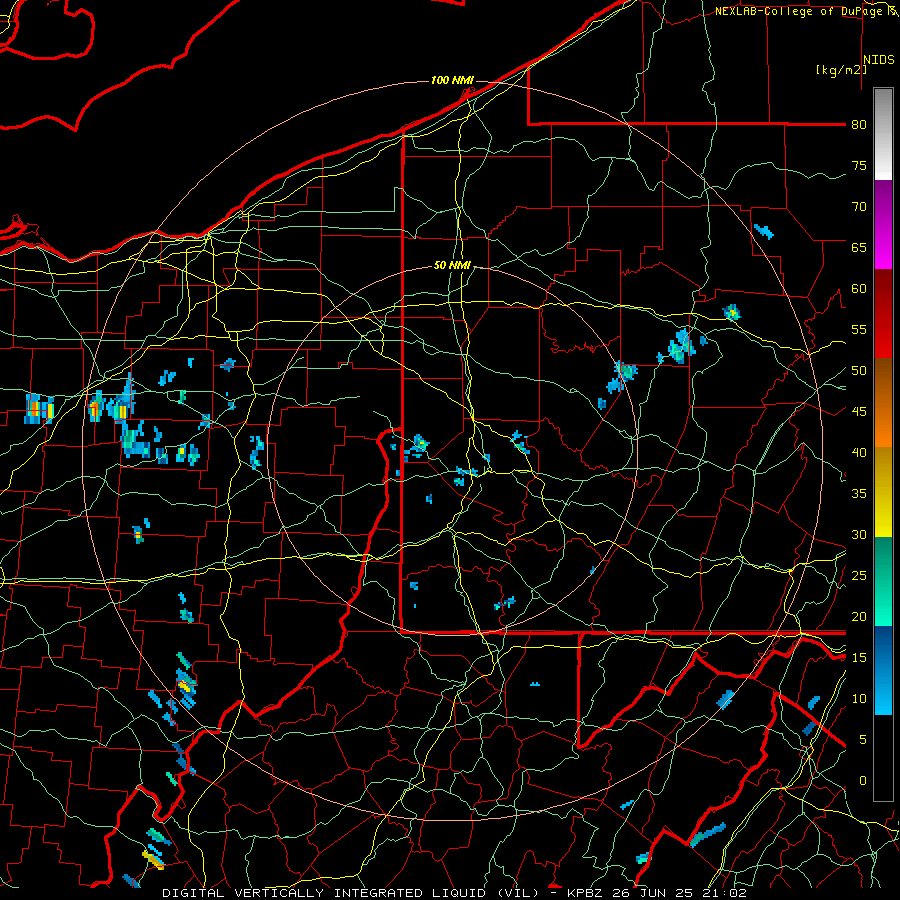Click the gray-white segment of the color bar

883,134
